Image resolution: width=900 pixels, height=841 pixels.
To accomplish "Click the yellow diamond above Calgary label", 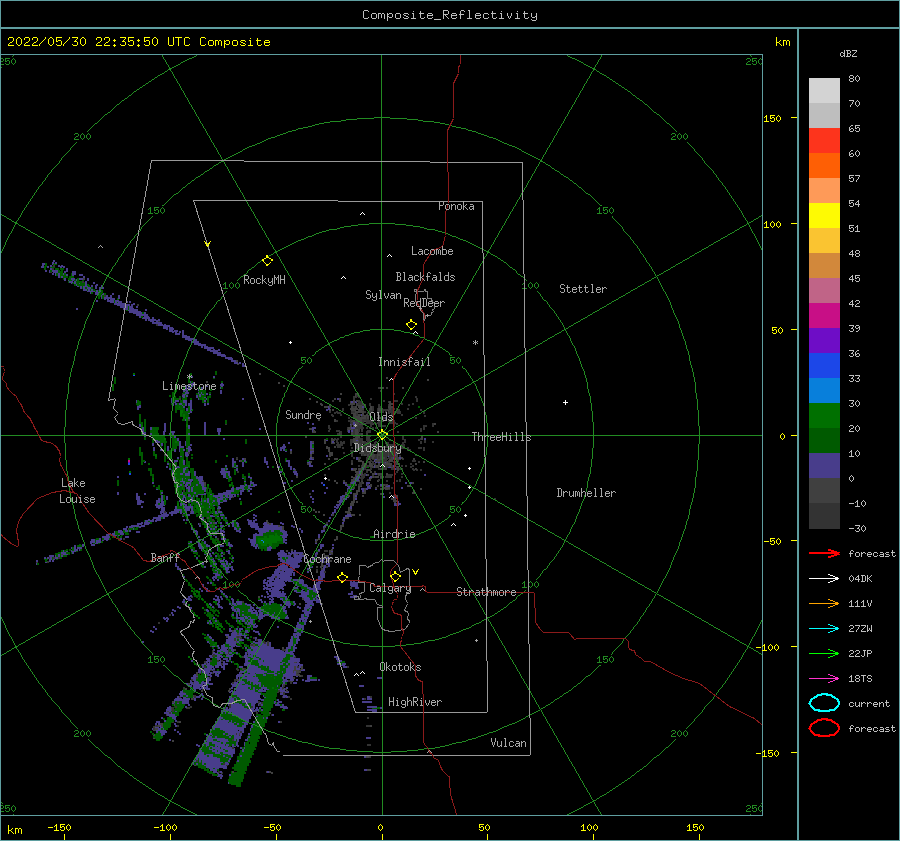I will click(395, 576).
